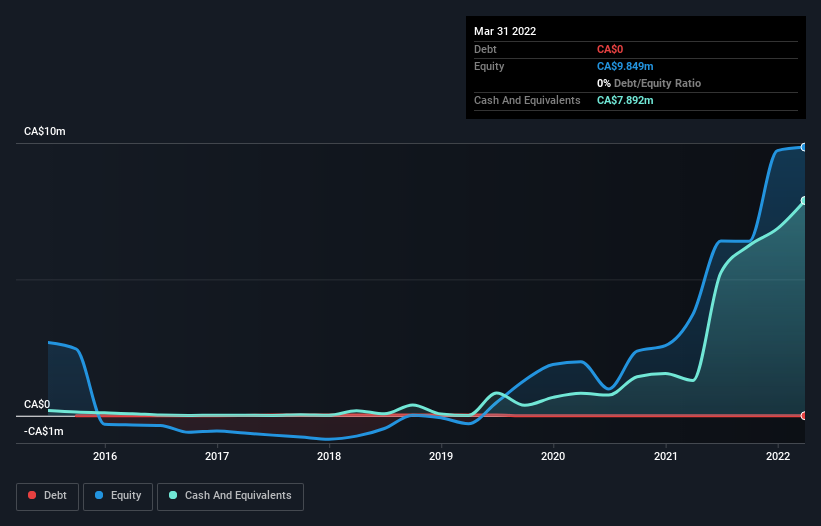Viewport: 821px width, 526px height.
Task: Select the teal Cash endpoint marker
Action: (804, 200)
